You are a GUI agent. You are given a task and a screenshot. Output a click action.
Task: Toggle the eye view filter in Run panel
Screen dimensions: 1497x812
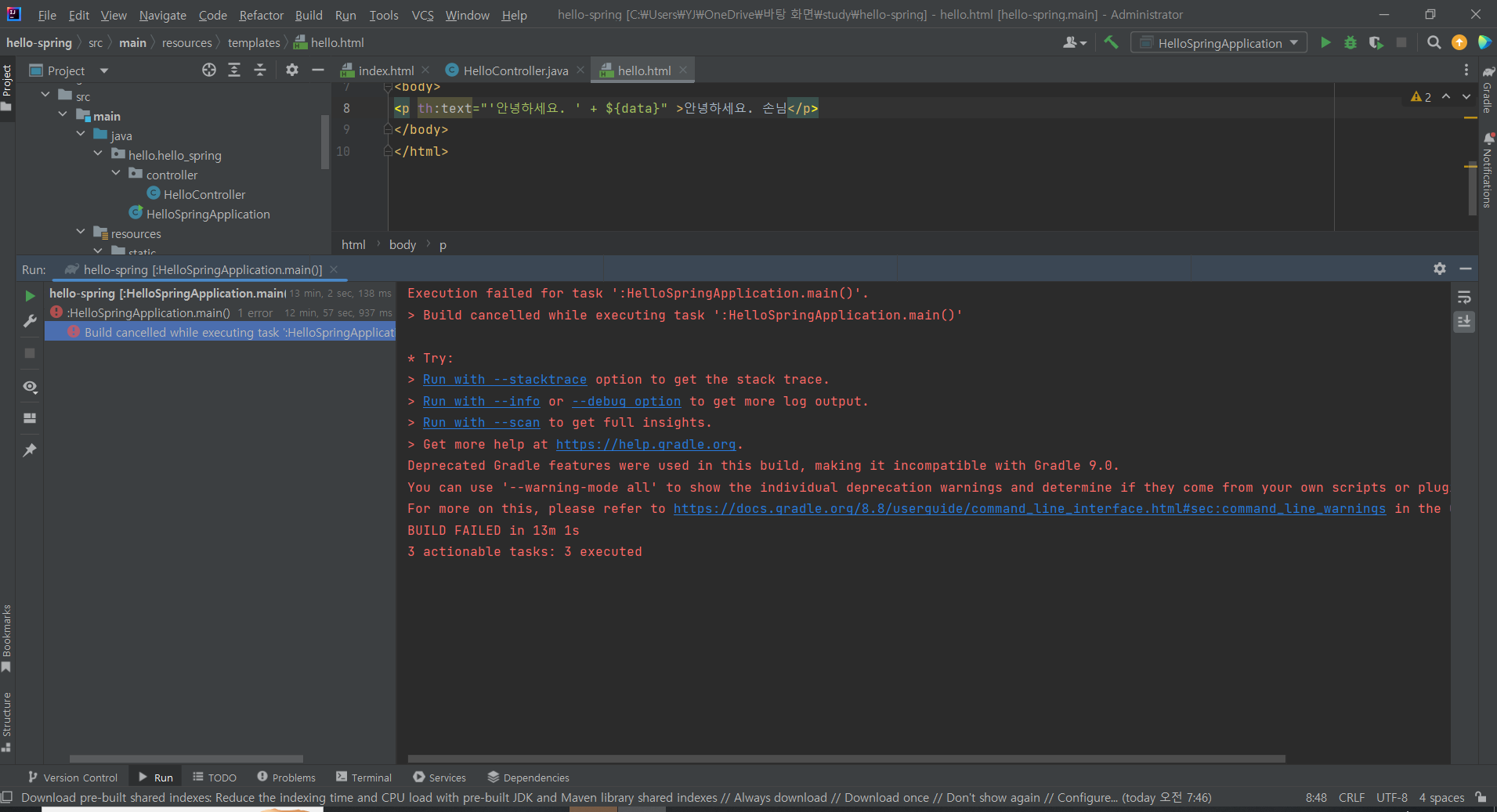(30, 387)
